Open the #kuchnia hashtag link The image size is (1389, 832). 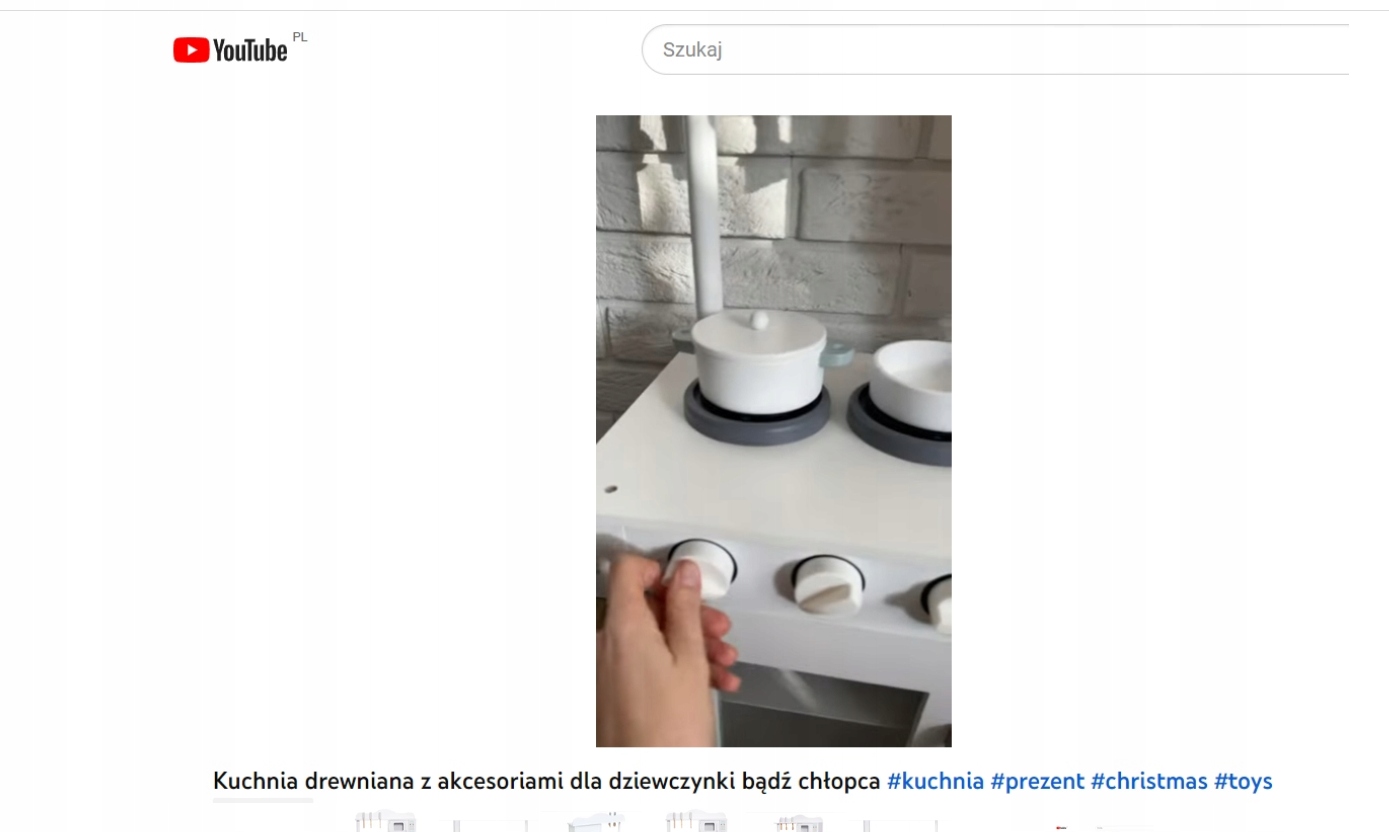935,781
